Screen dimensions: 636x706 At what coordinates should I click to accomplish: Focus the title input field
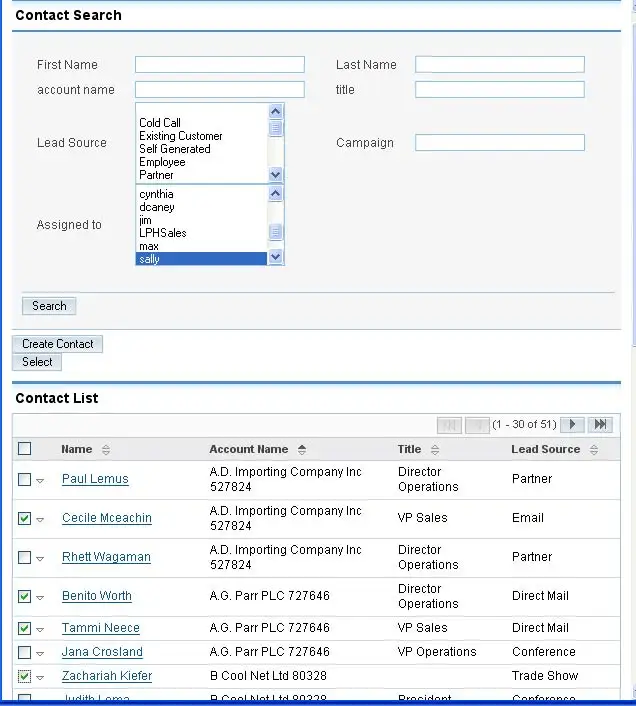[x=500, y=90]
